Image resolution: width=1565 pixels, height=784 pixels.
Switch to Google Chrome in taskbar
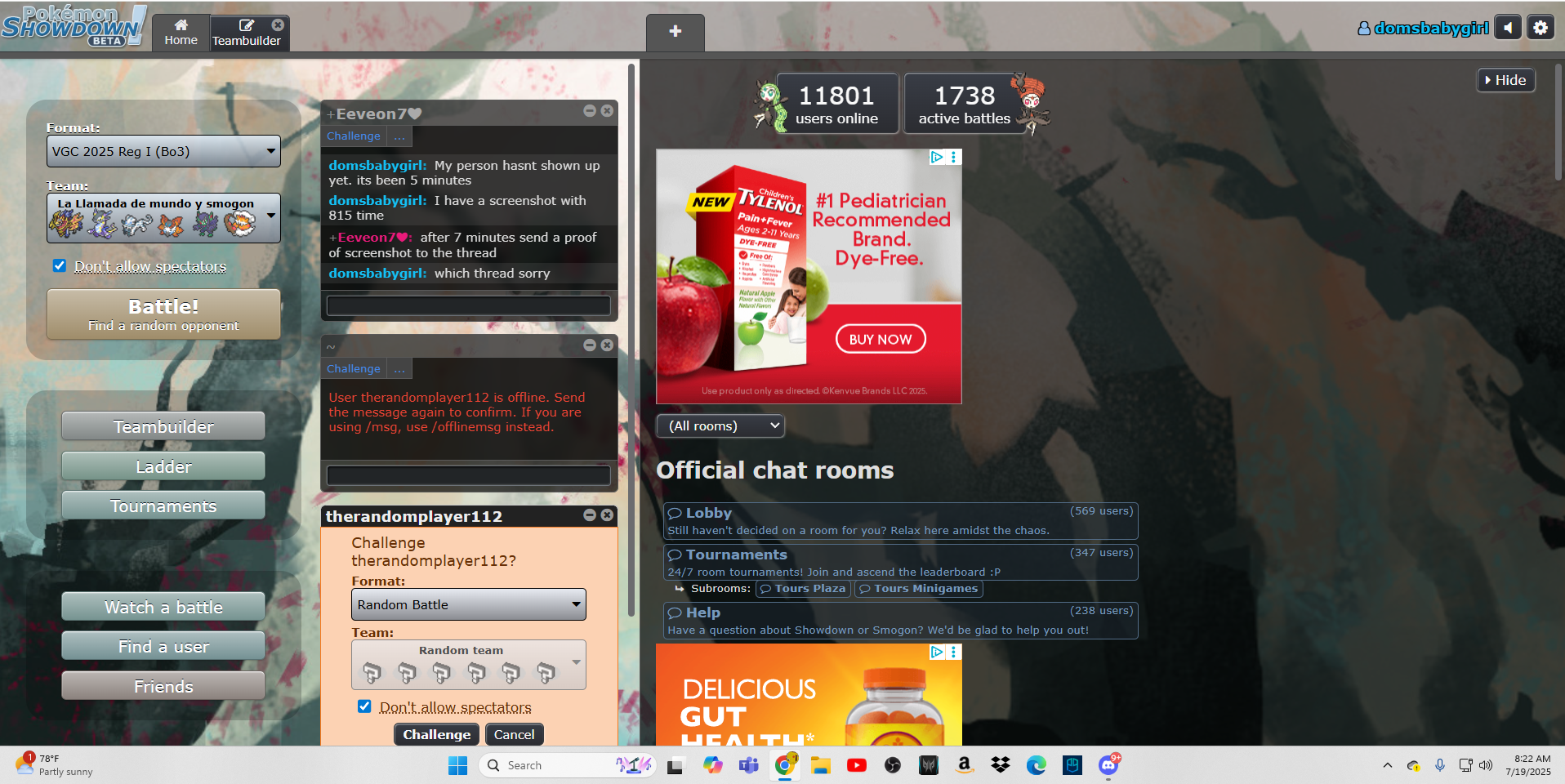click(785, 765)
